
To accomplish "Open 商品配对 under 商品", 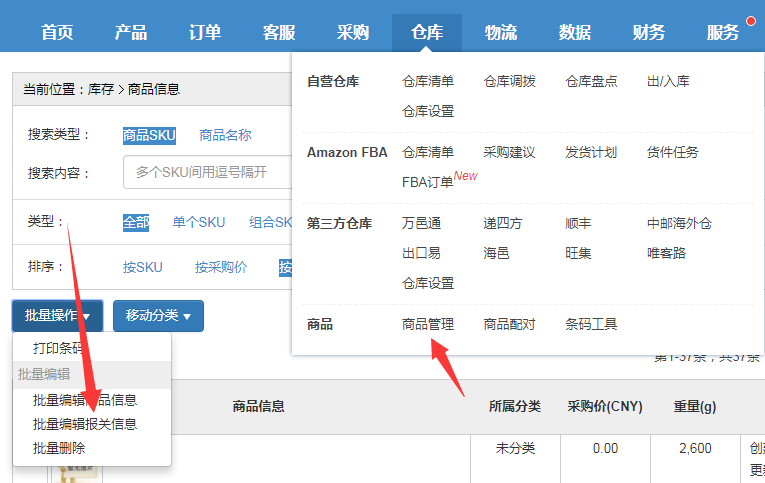I will click(509, 324).
